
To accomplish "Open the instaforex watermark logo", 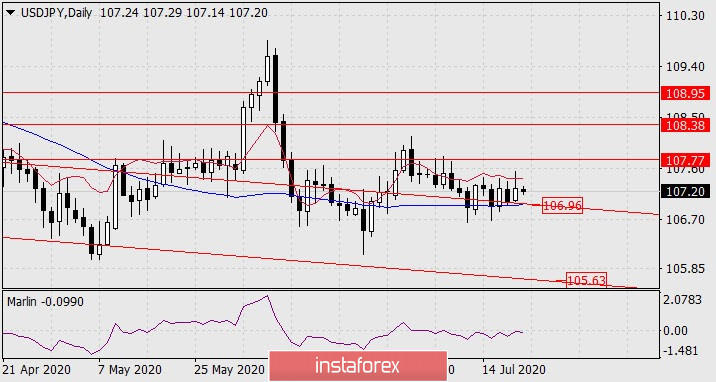I will pos(358,366).
